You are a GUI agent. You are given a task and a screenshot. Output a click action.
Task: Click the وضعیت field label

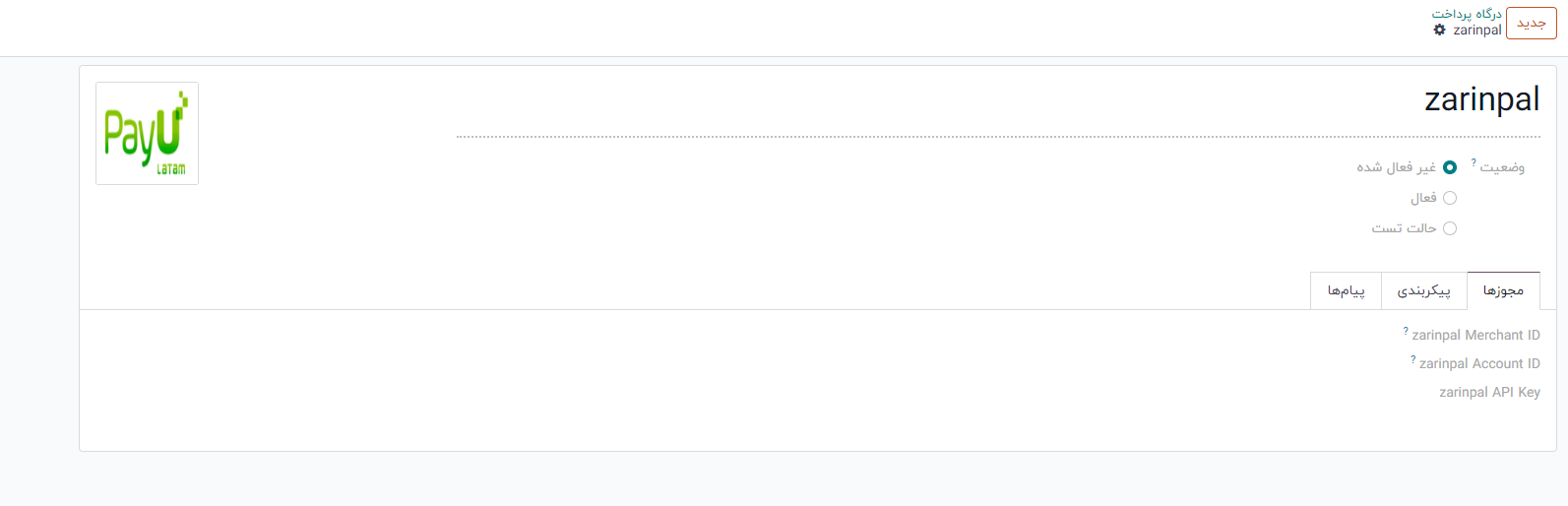[1502, 168]
